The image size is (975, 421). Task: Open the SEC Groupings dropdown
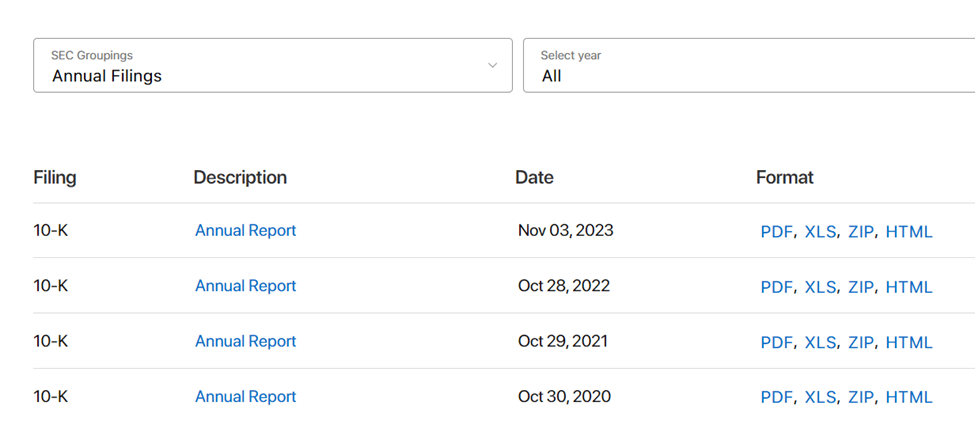(272, 66)
